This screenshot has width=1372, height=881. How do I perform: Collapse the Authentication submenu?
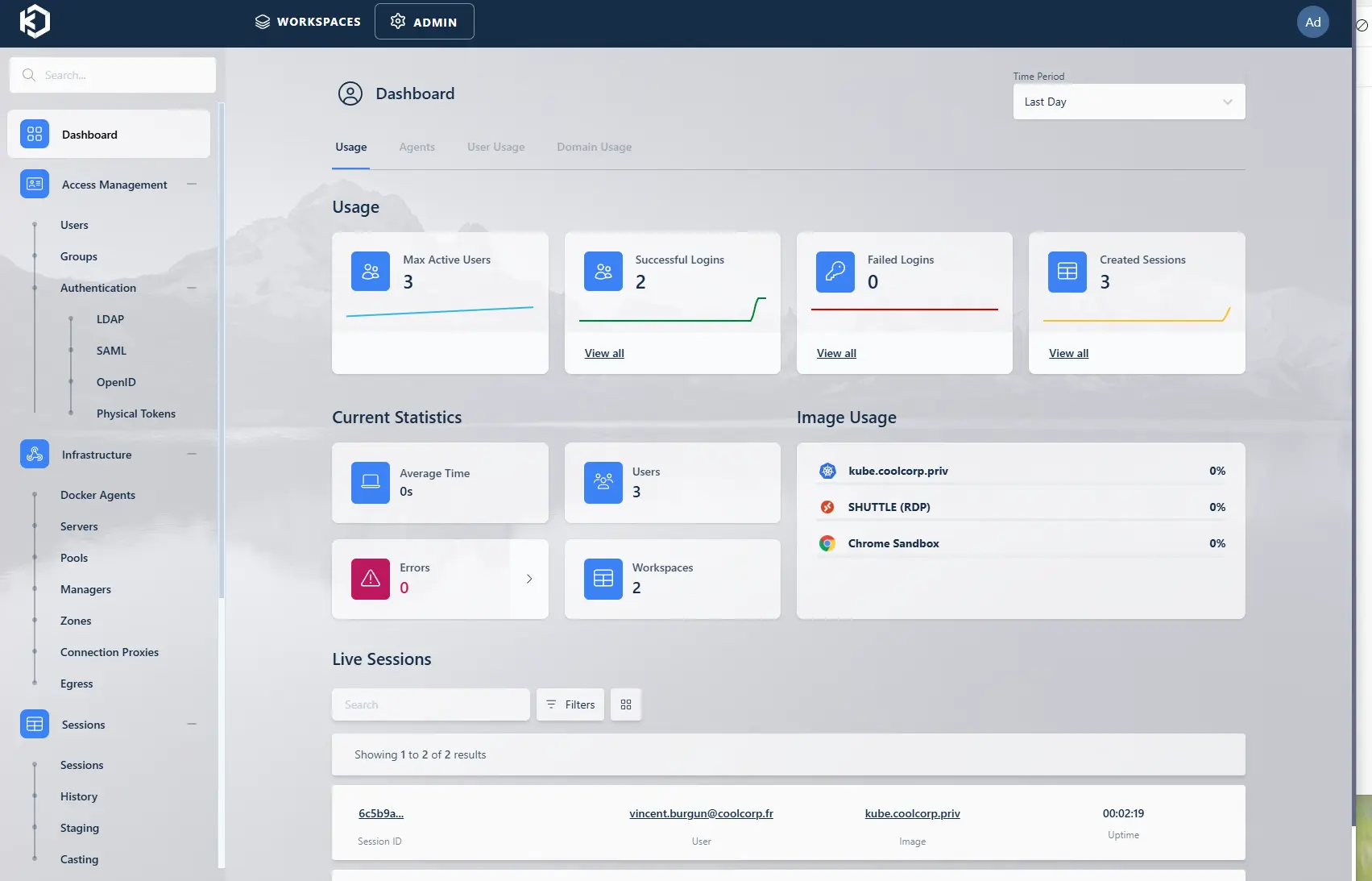(x=192, y=288)
